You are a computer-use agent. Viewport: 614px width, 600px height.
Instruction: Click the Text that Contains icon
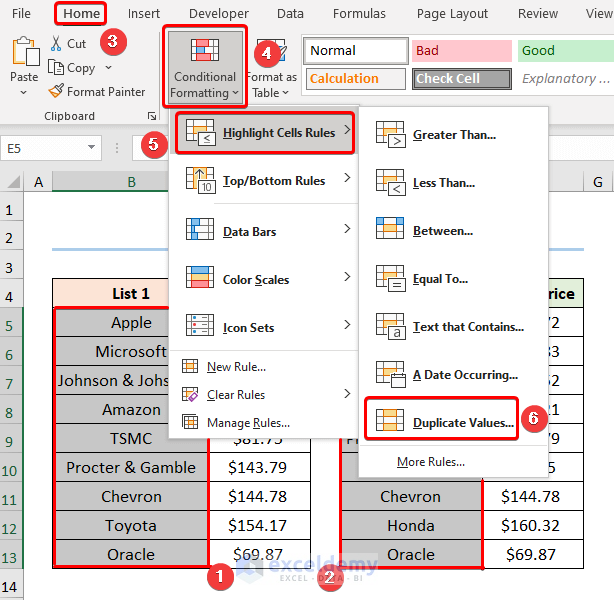click(390, 326)
